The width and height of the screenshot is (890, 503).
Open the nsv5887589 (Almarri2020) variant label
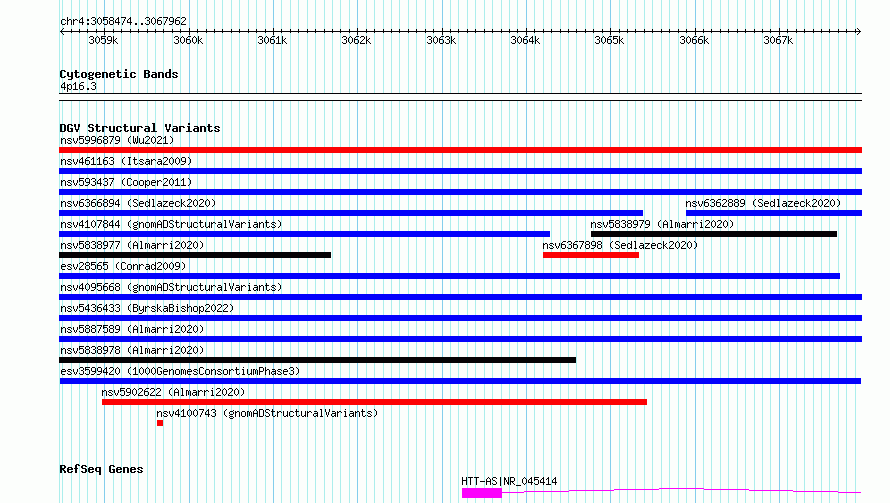[132, 329]
